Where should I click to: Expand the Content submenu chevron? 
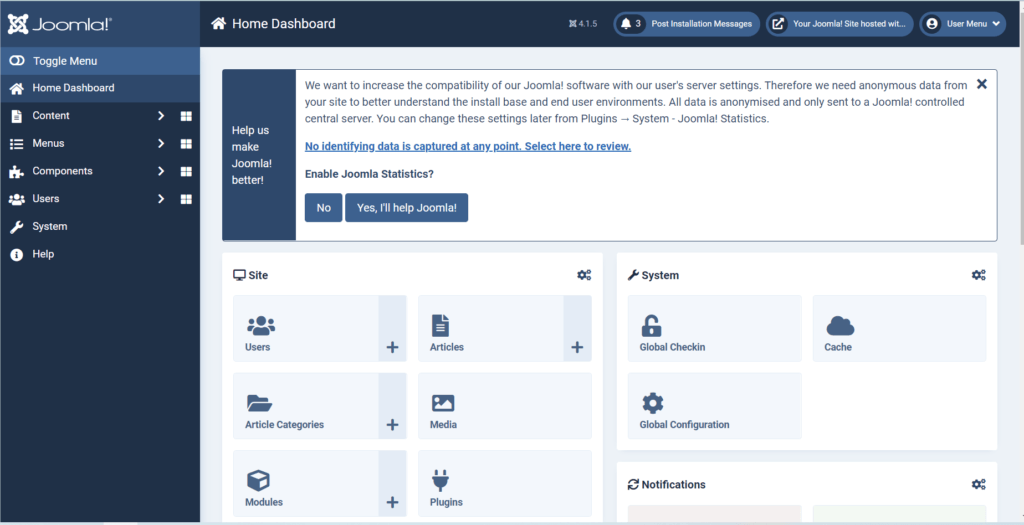tap(161, 116)
